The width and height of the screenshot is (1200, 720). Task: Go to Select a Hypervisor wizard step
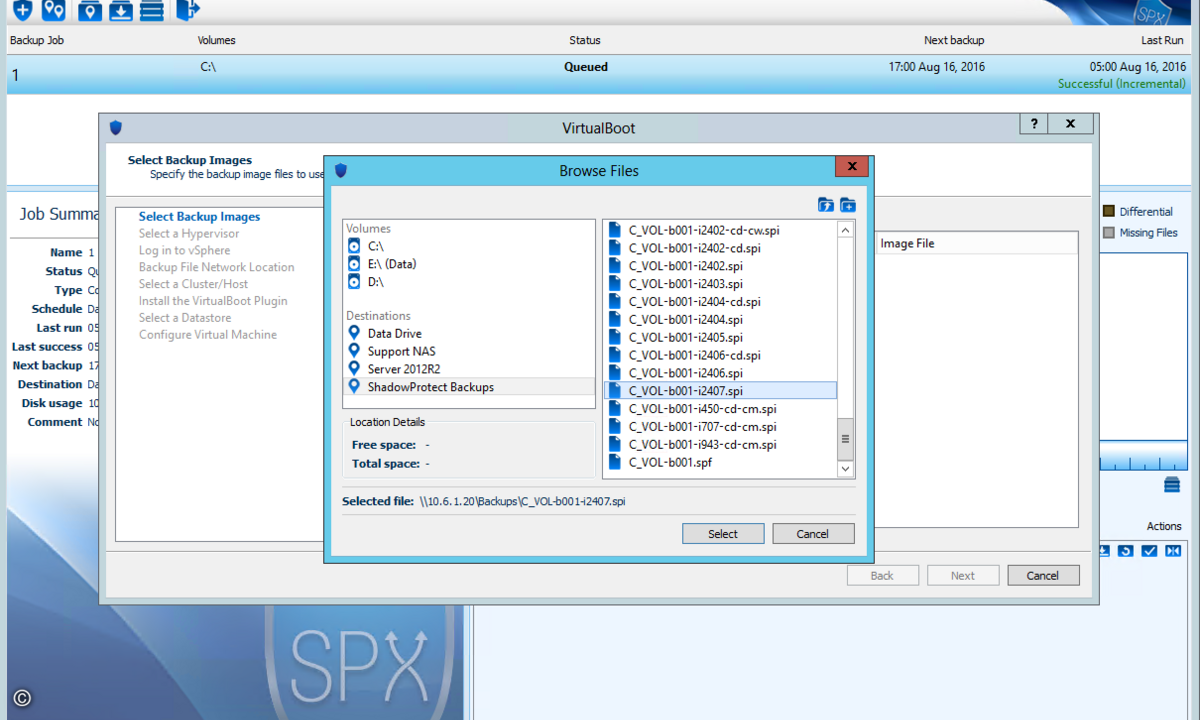[x=189, y=234]
